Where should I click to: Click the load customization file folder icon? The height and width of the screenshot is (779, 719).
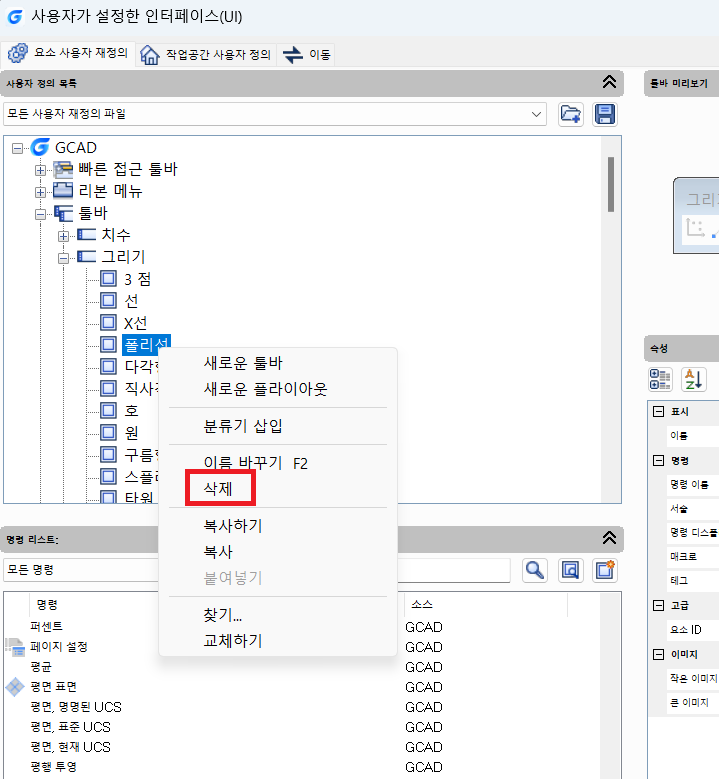pyautogui.click(x=571, y=114)
